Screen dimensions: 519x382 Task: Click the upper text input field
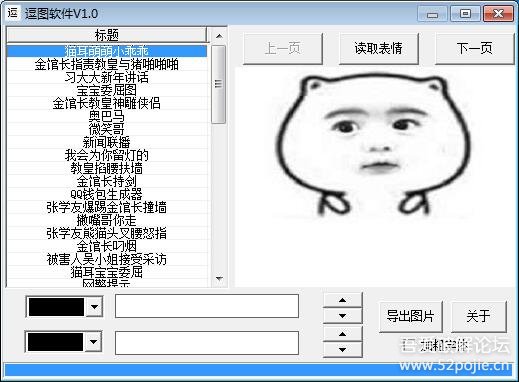pos(207,306)
